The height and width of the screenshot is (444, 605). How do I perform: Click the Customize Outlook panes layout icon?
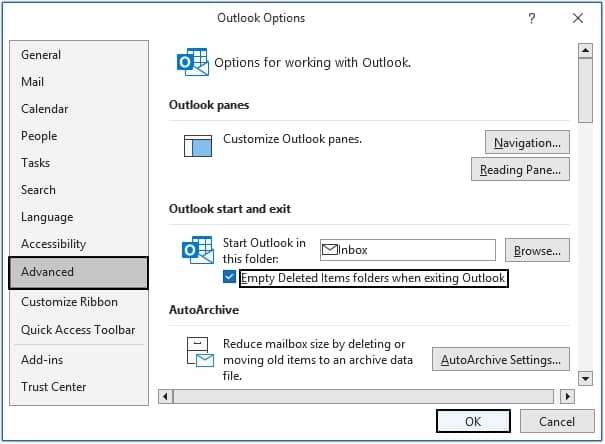tap(198, 146)
